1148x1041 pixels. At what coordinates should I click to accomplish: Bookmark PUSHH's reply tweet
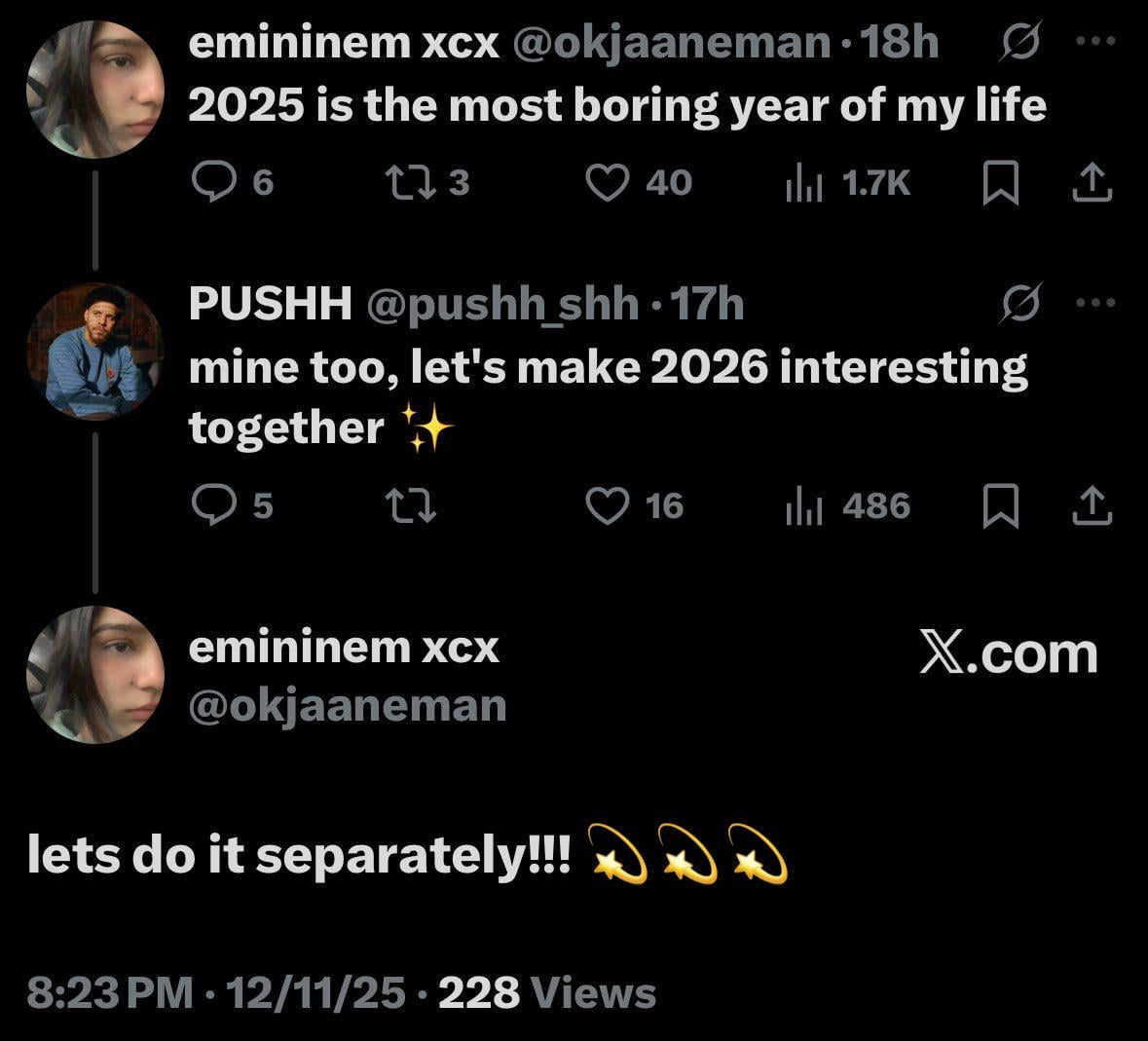click(x=1000, y=506)
